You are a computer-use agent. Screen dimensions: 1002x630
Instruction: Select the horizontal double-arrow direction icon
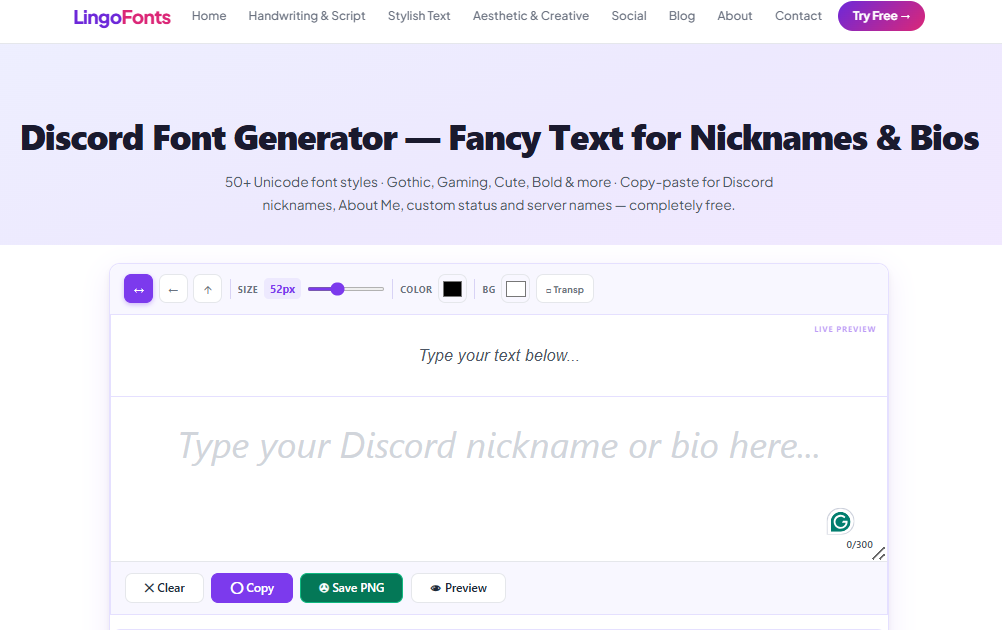[139, 289]
